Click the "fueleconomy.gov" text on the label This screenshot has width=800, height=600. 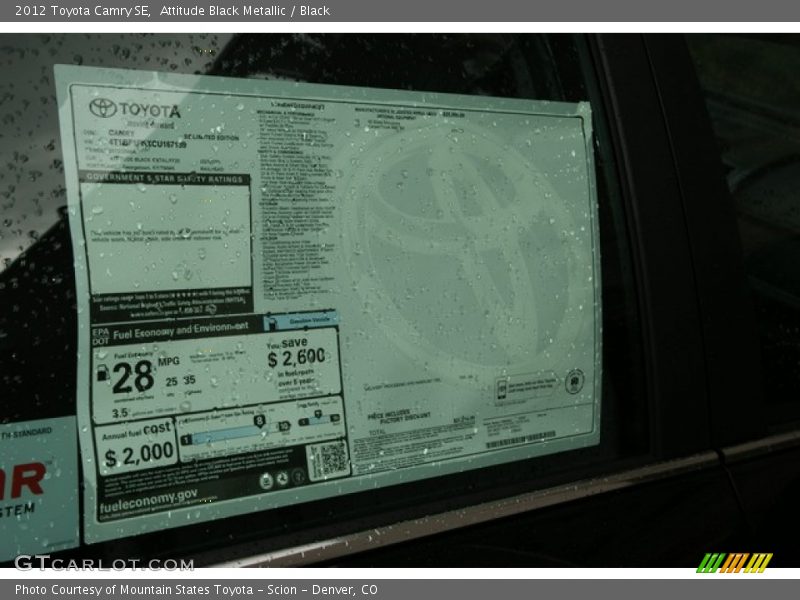(x=148, y=501)
